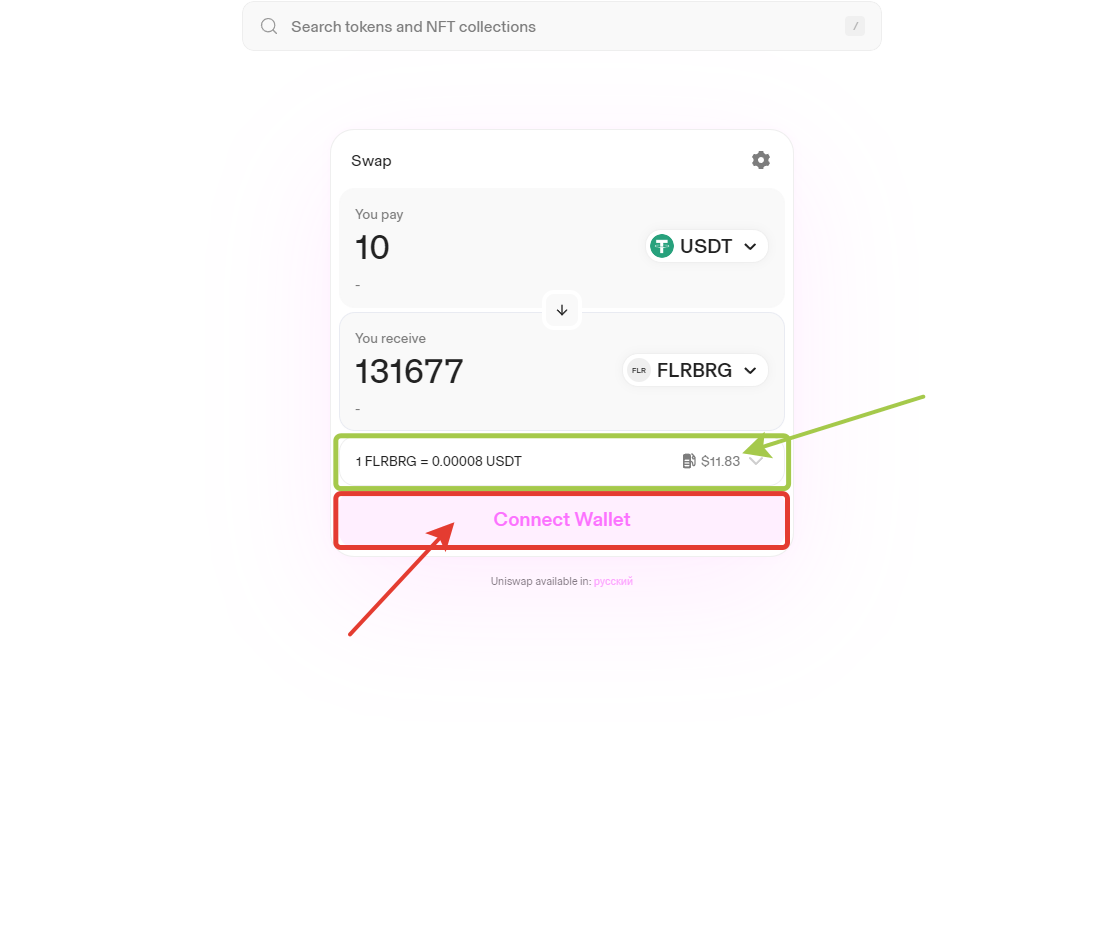Click the $11.83 gas estimate
The height and width of the screenshot is (929, 1102).
720,461
